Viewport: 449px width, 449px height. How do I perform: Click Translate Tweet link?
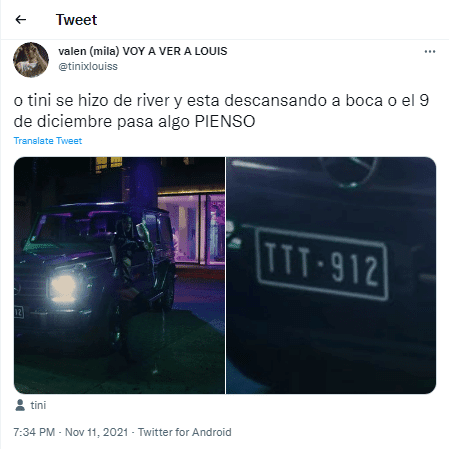point(48,141)
